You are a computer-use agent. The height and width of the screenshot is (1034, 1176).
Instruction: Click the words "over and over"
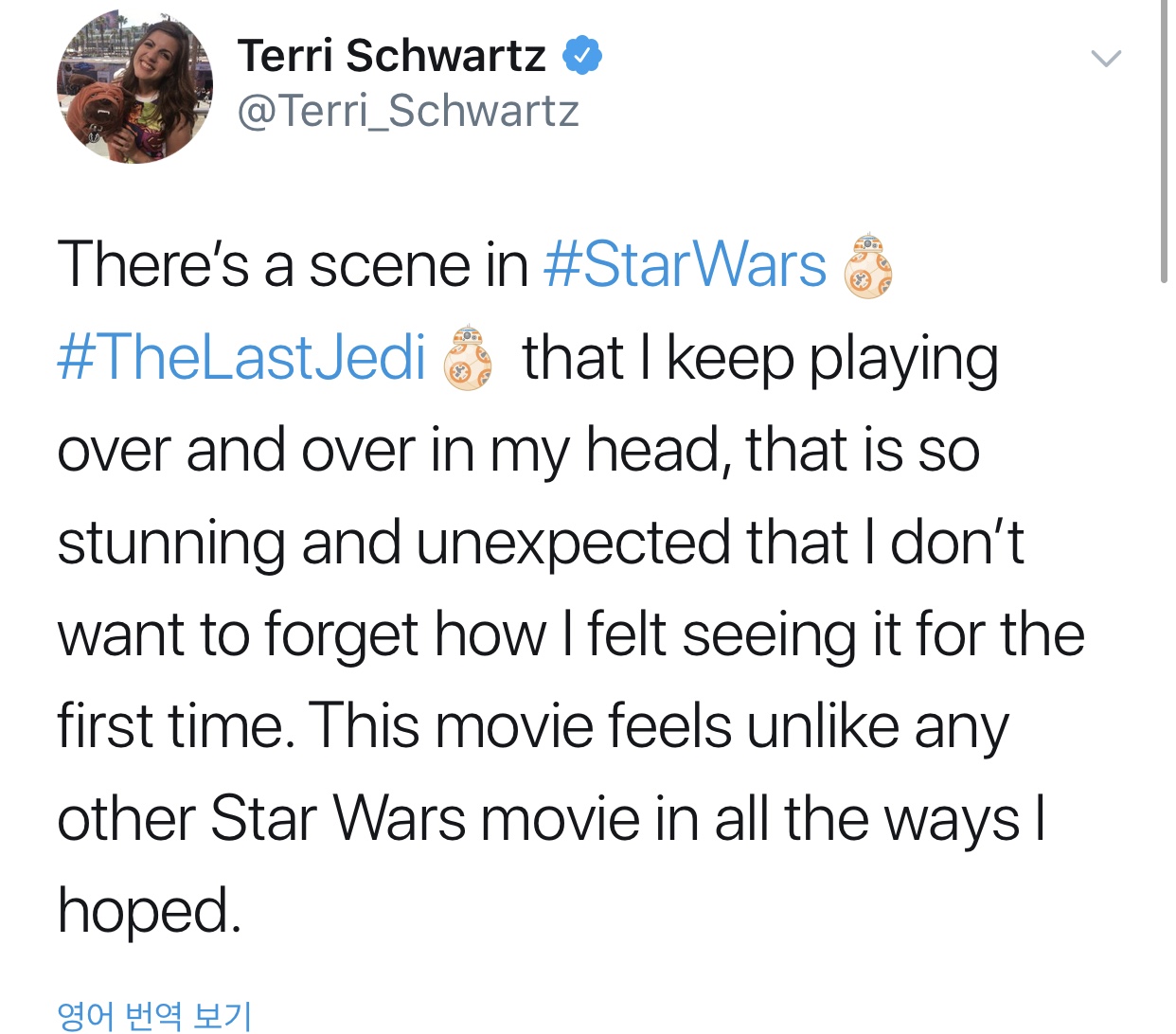pyautogui.click(x=236, y=450)
